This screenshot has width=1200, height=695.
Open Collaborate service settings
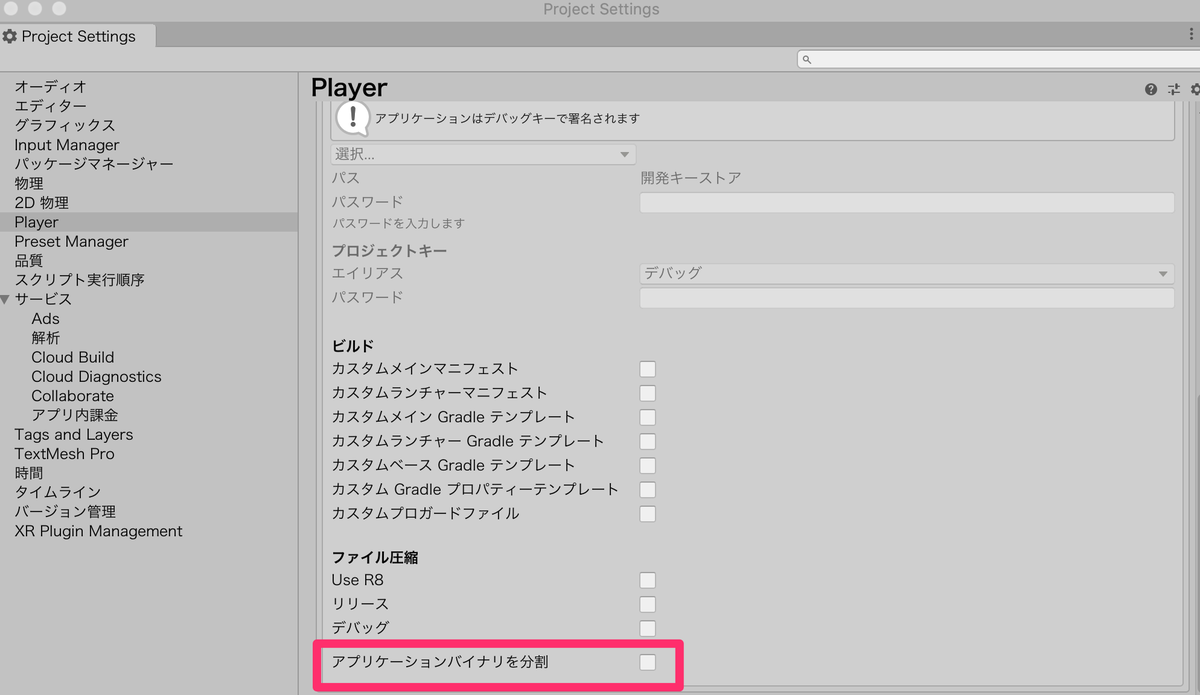click(73, 396)
